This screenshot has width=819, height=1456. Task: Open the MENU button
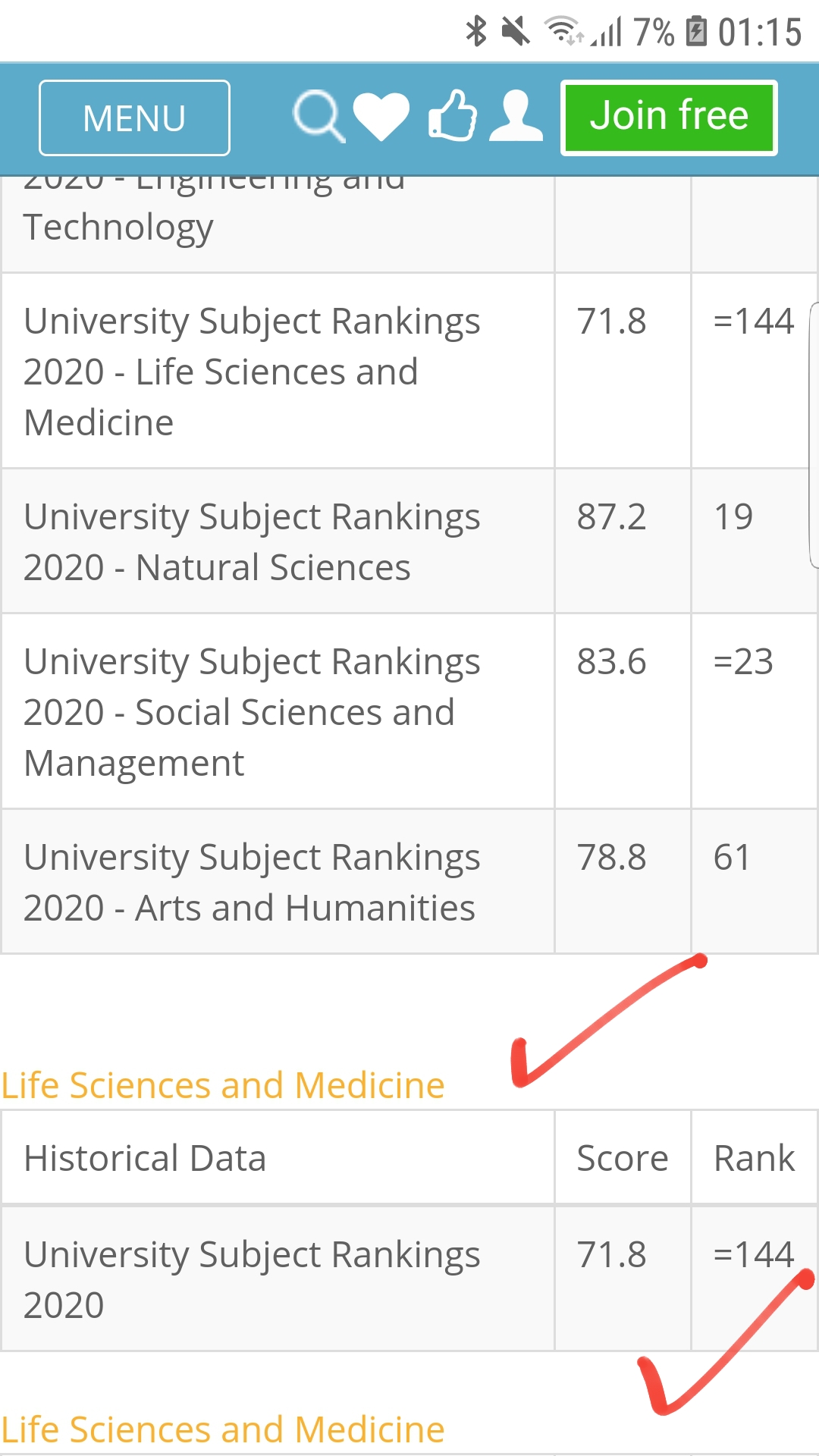pyautogui.click(x=134, y=118)
